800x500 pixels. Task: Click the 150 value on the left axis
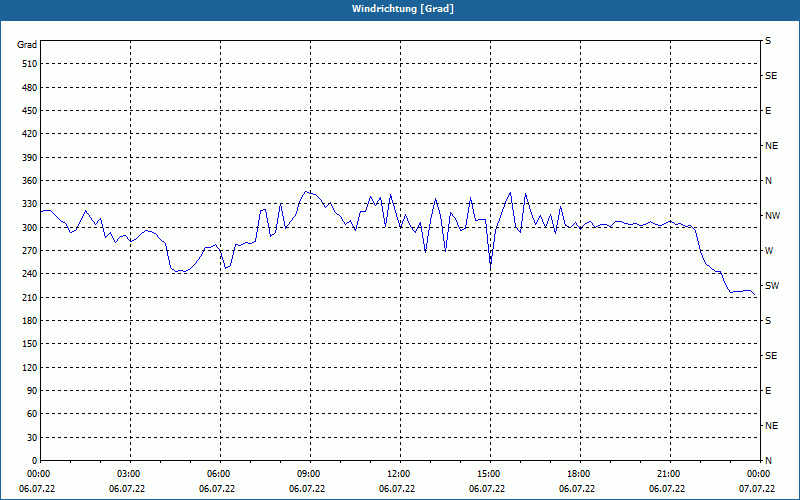coord(30,344)
